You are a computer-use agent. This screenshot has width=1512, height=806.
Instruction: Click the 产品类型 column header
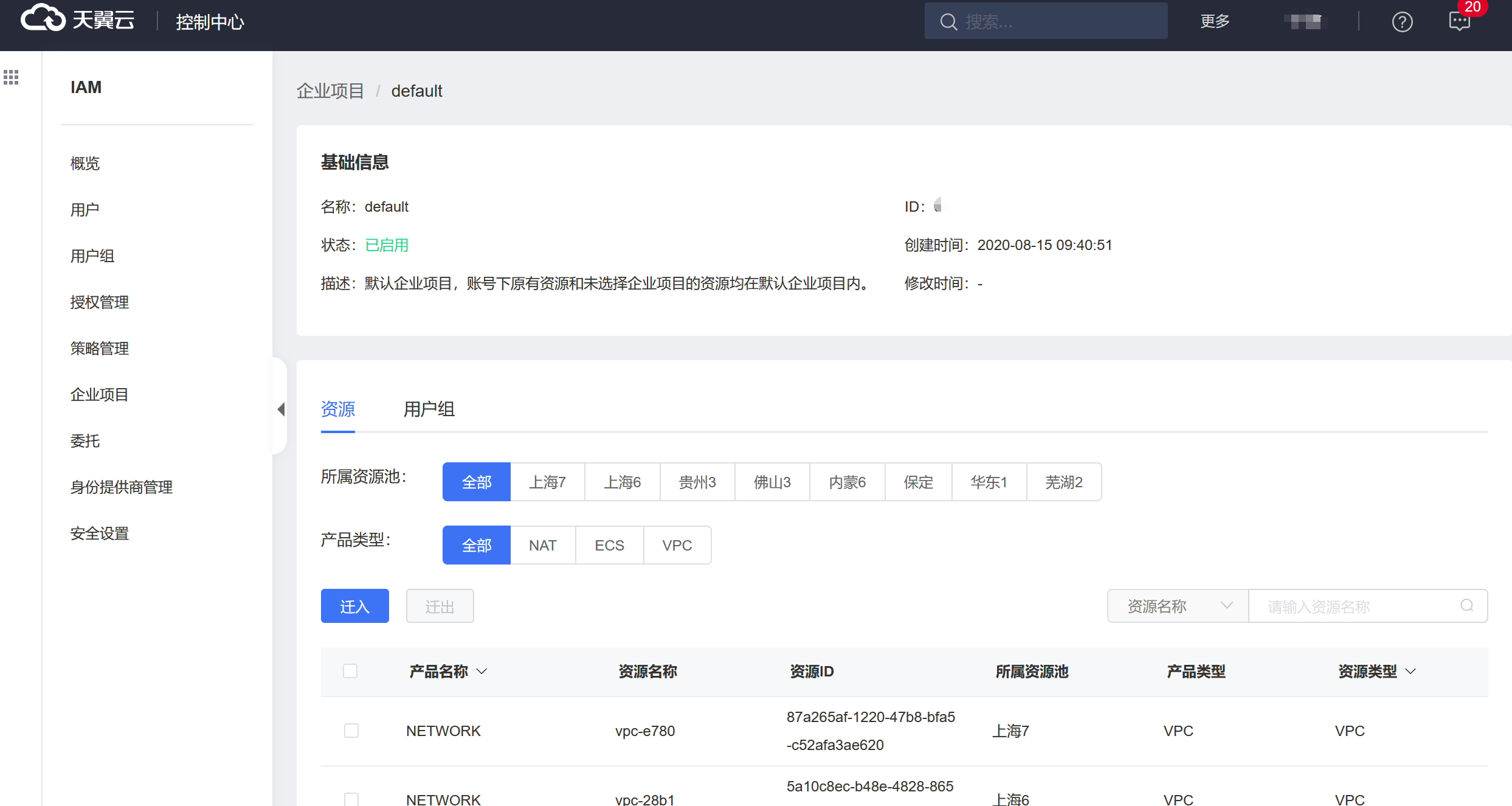1196,672
